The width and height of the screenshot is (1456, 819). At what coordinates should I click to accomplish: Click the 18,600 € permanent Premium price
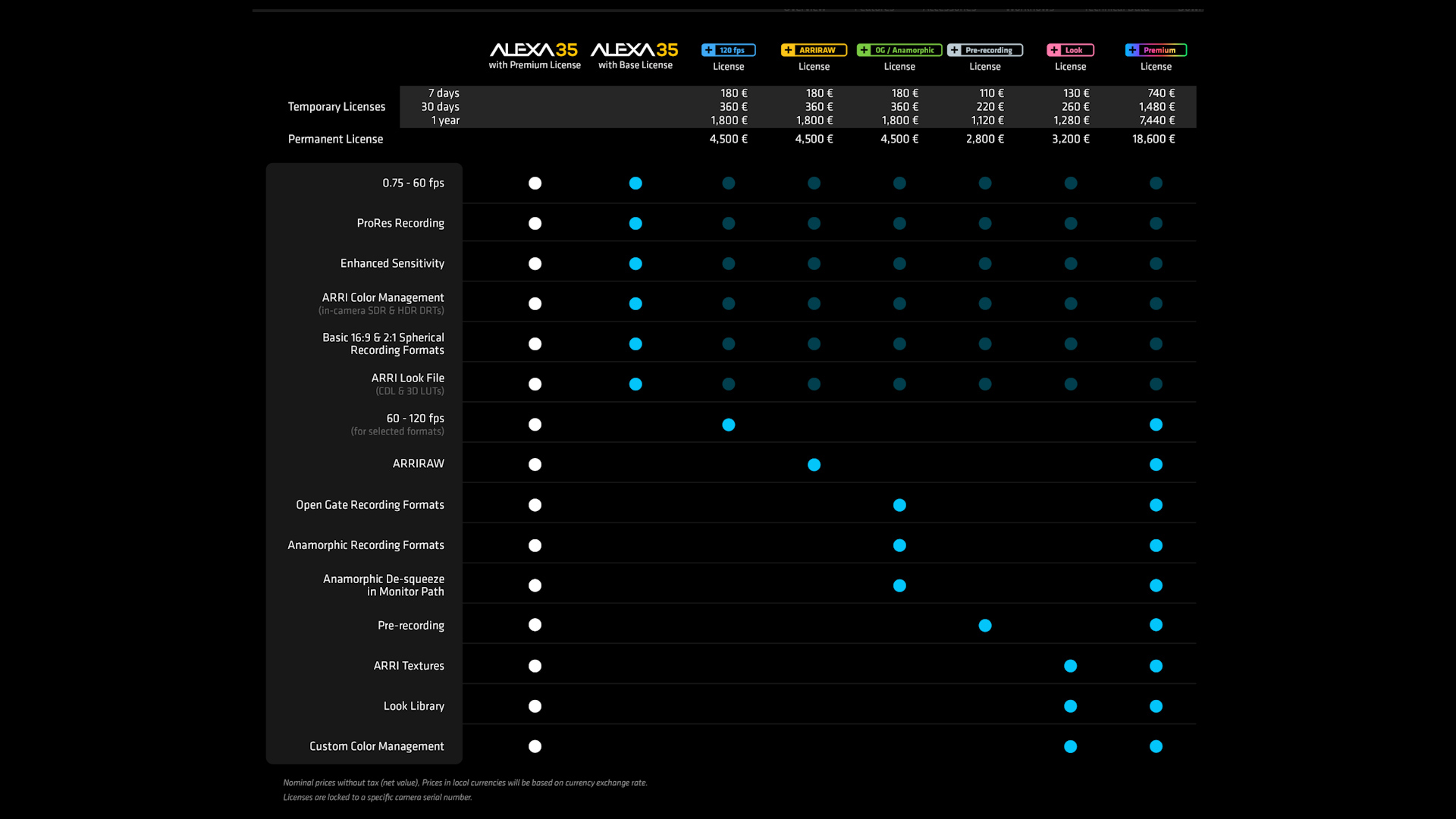coord(1153,139)
